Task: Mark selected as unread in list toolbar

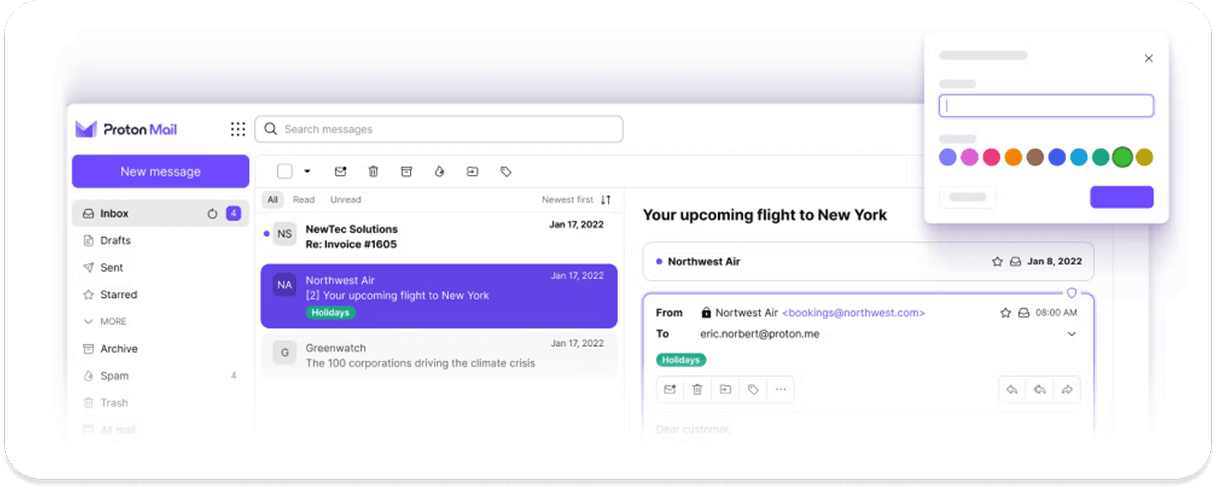Action: pyautogui.click(x=340, y=171)
